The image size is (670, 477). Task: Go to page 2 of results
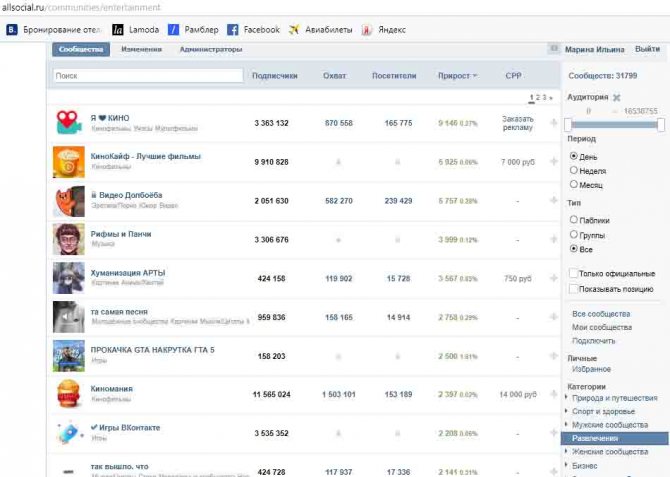click(x=538, y=97)
